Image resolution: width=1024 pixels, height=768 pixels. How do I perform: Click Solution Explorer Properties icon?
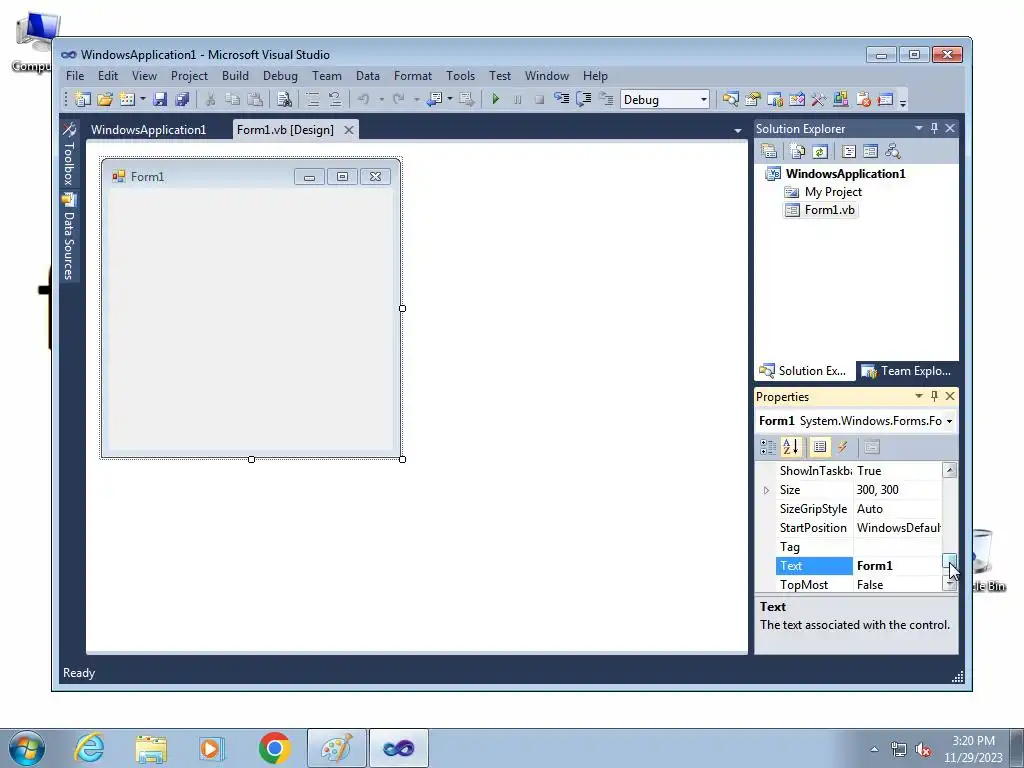tap(769, 152)
